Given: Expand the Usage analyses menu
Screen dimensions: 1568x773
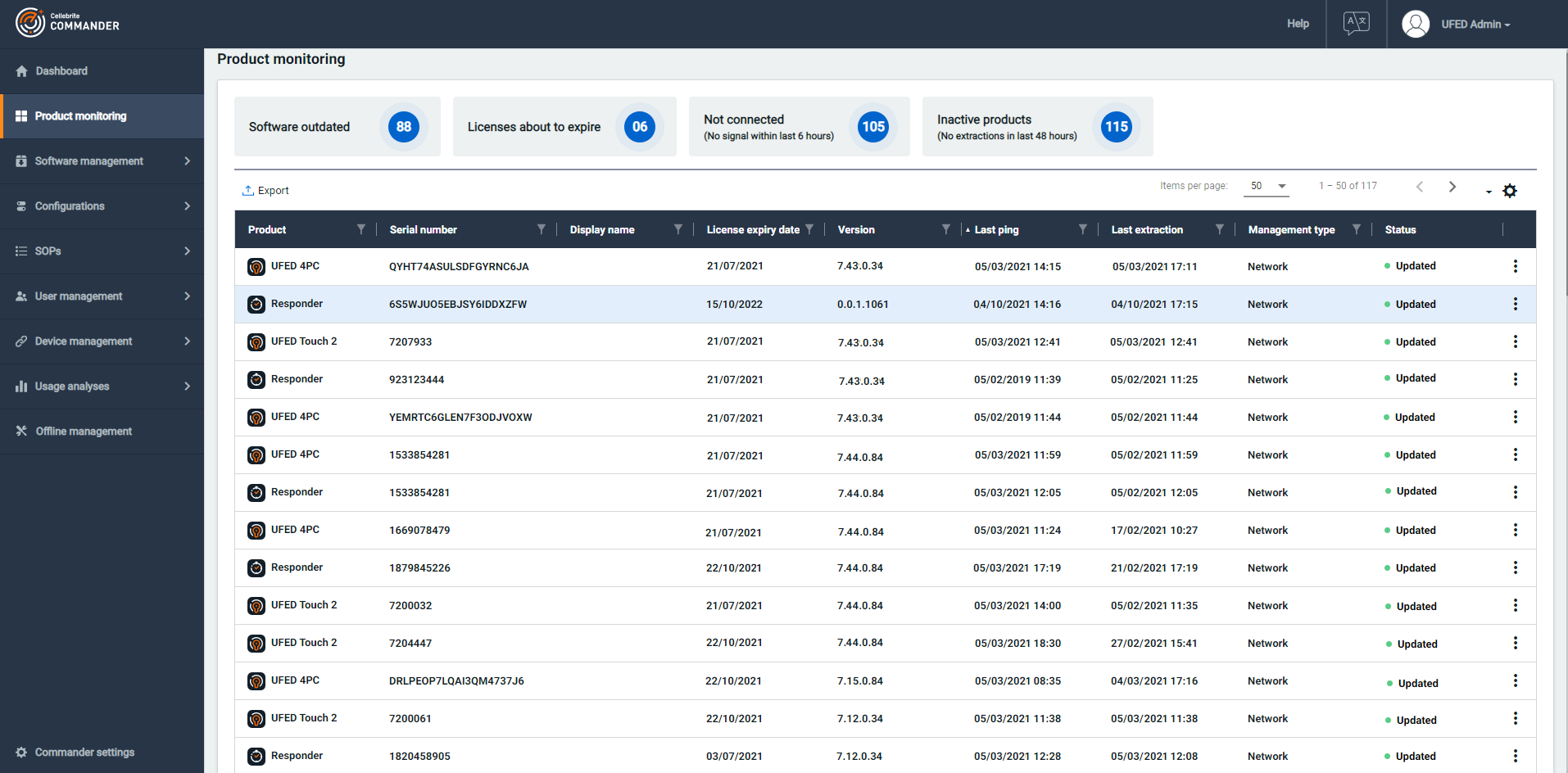Looking at the screenshot, I should coord(102,386).
